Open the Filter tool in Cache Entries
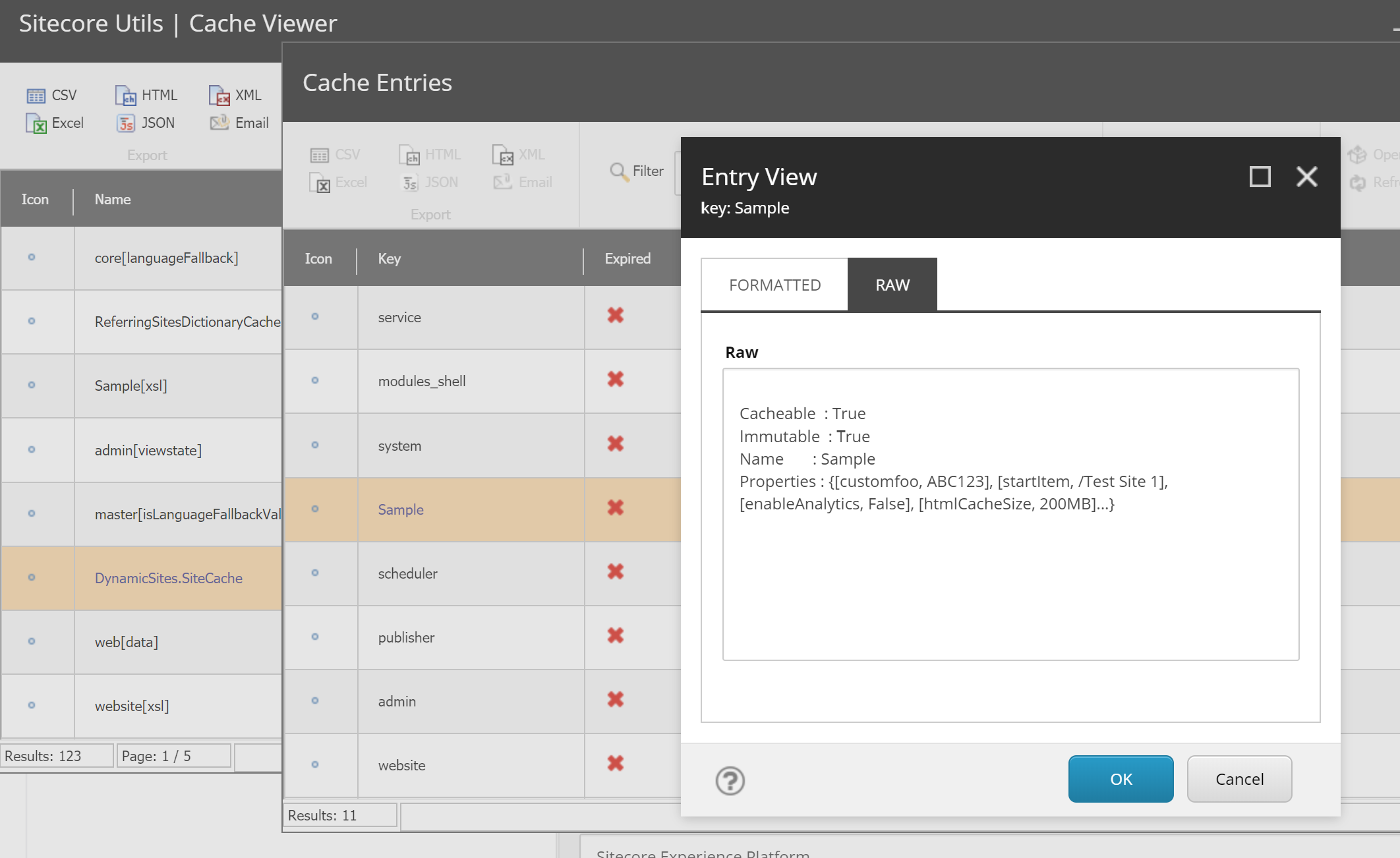 click(637, 171)
